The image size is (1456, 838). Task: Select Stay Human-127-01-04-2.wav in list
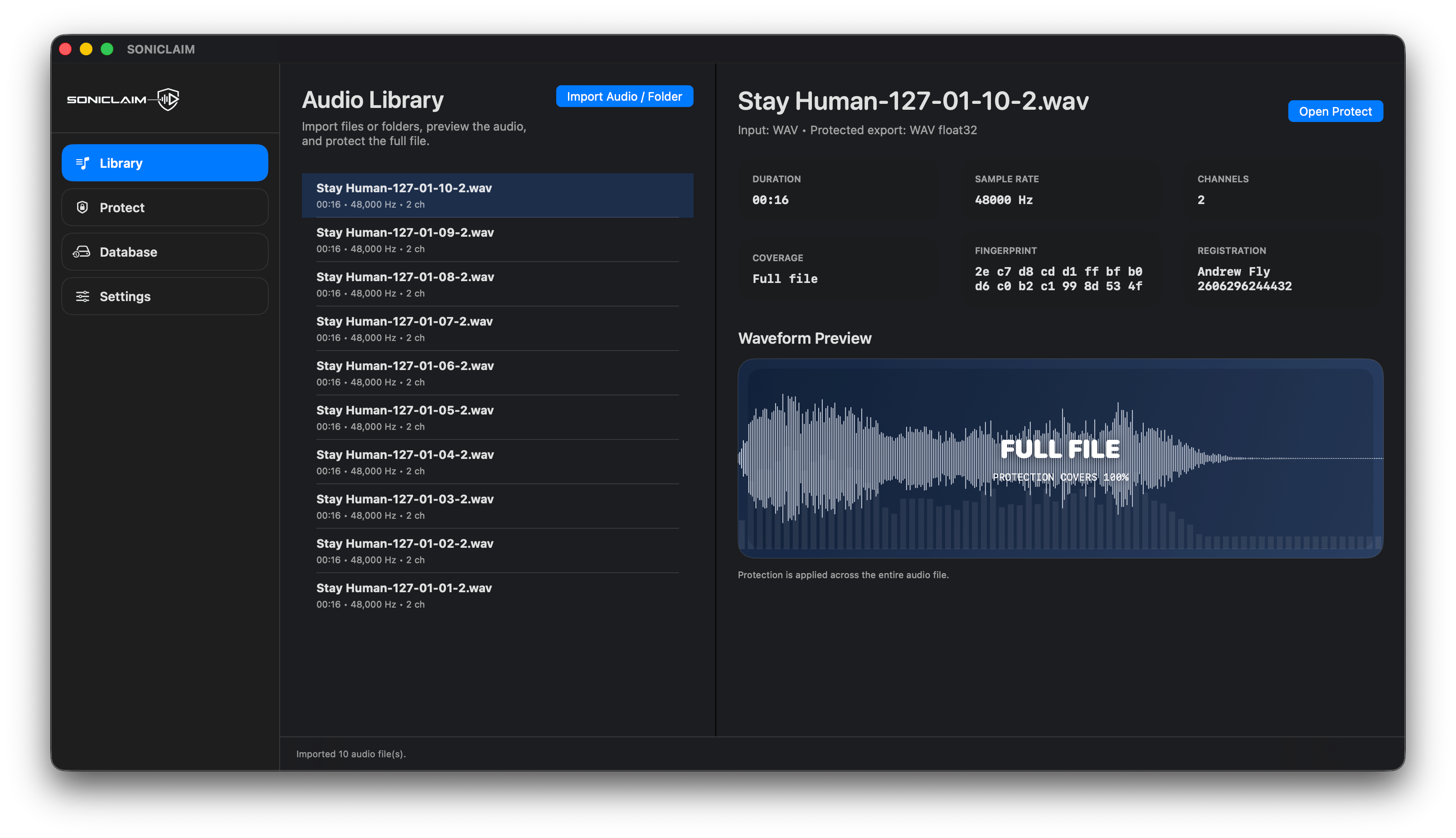pos(497,462)
